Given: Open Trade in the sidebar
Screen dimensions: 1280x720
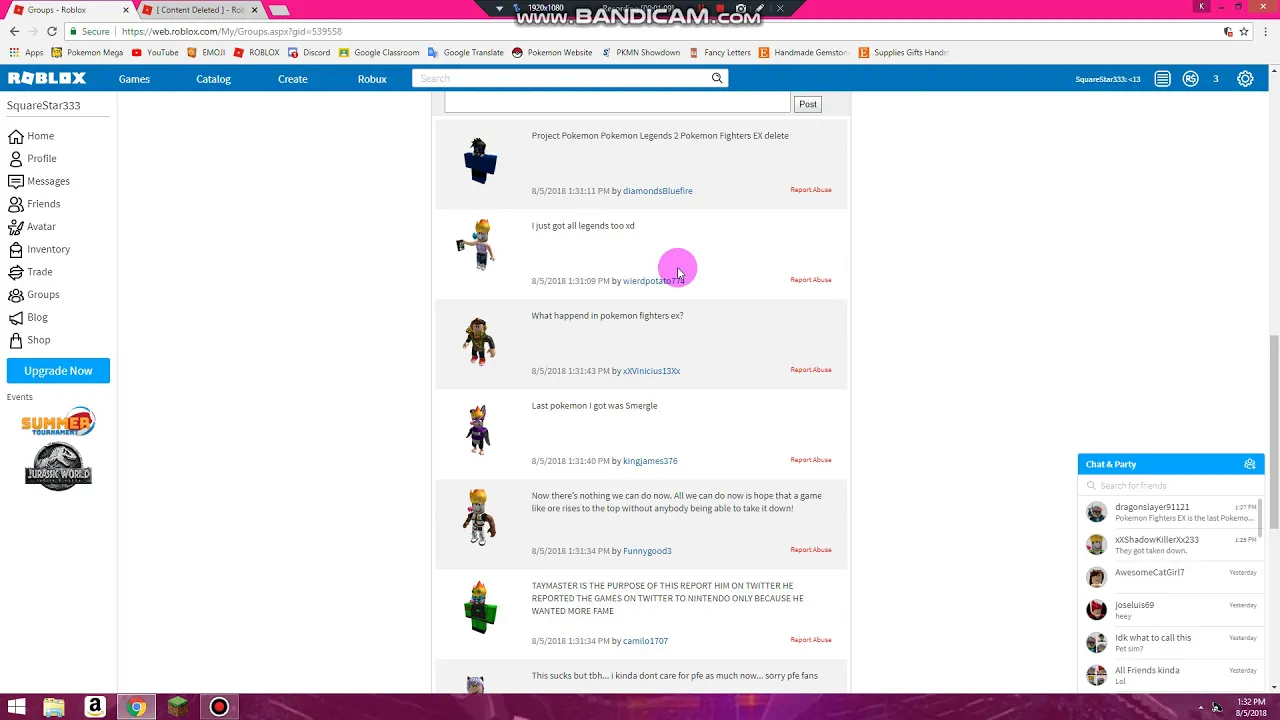Looking at the screenshot, I should tap(30, 272).
